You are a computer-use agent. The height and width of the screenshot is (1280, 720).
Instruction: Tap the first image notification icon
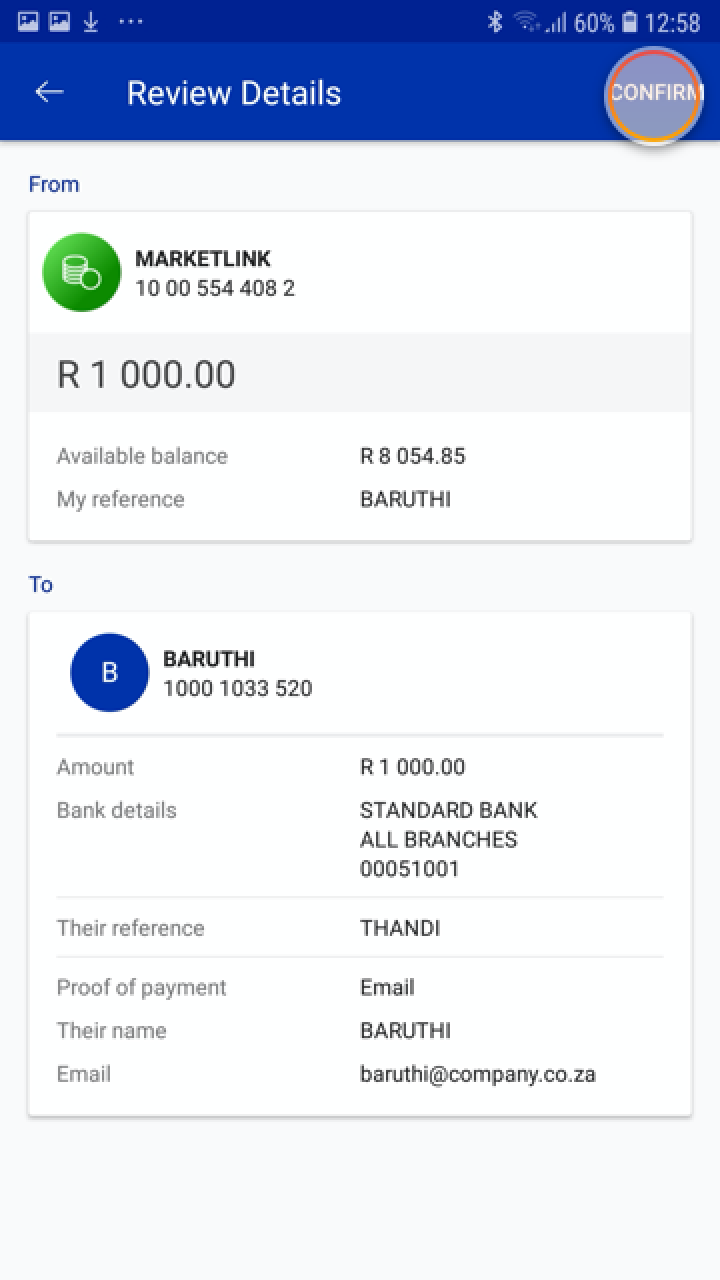pyautogui.click(x=28, y=22)
